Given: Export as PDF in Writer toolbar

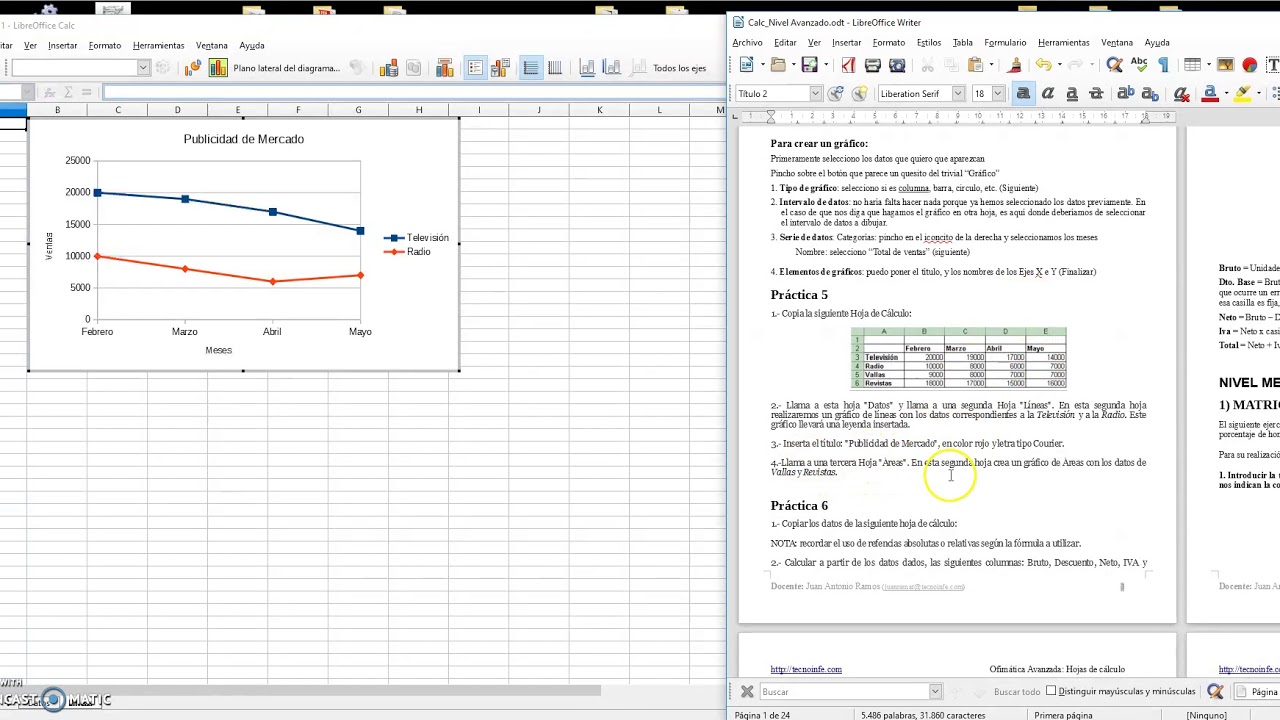Looking at the screenshot, I should 848,65.
